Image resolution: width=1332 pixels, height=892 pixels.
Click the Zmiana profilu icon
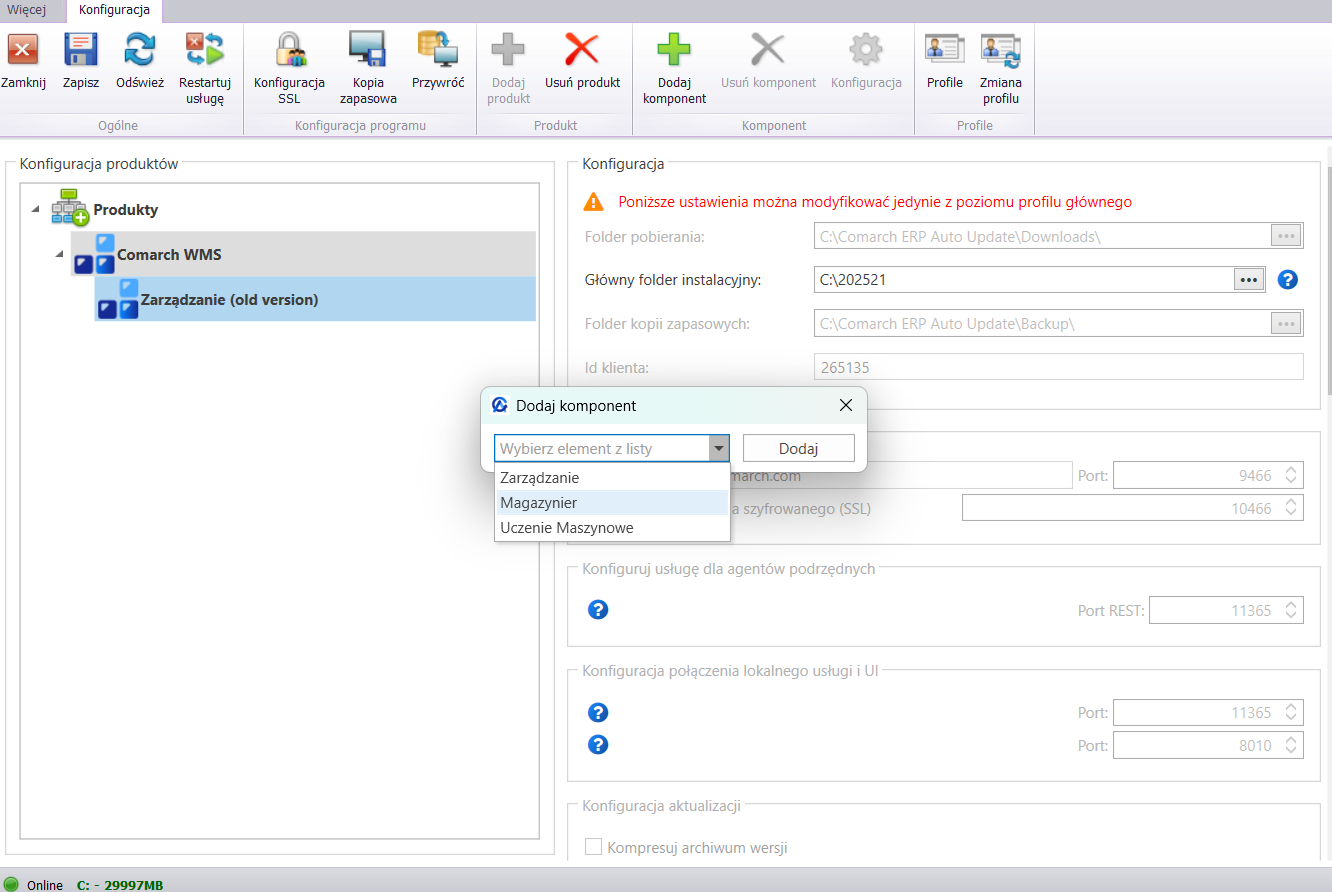[1000, 50]
